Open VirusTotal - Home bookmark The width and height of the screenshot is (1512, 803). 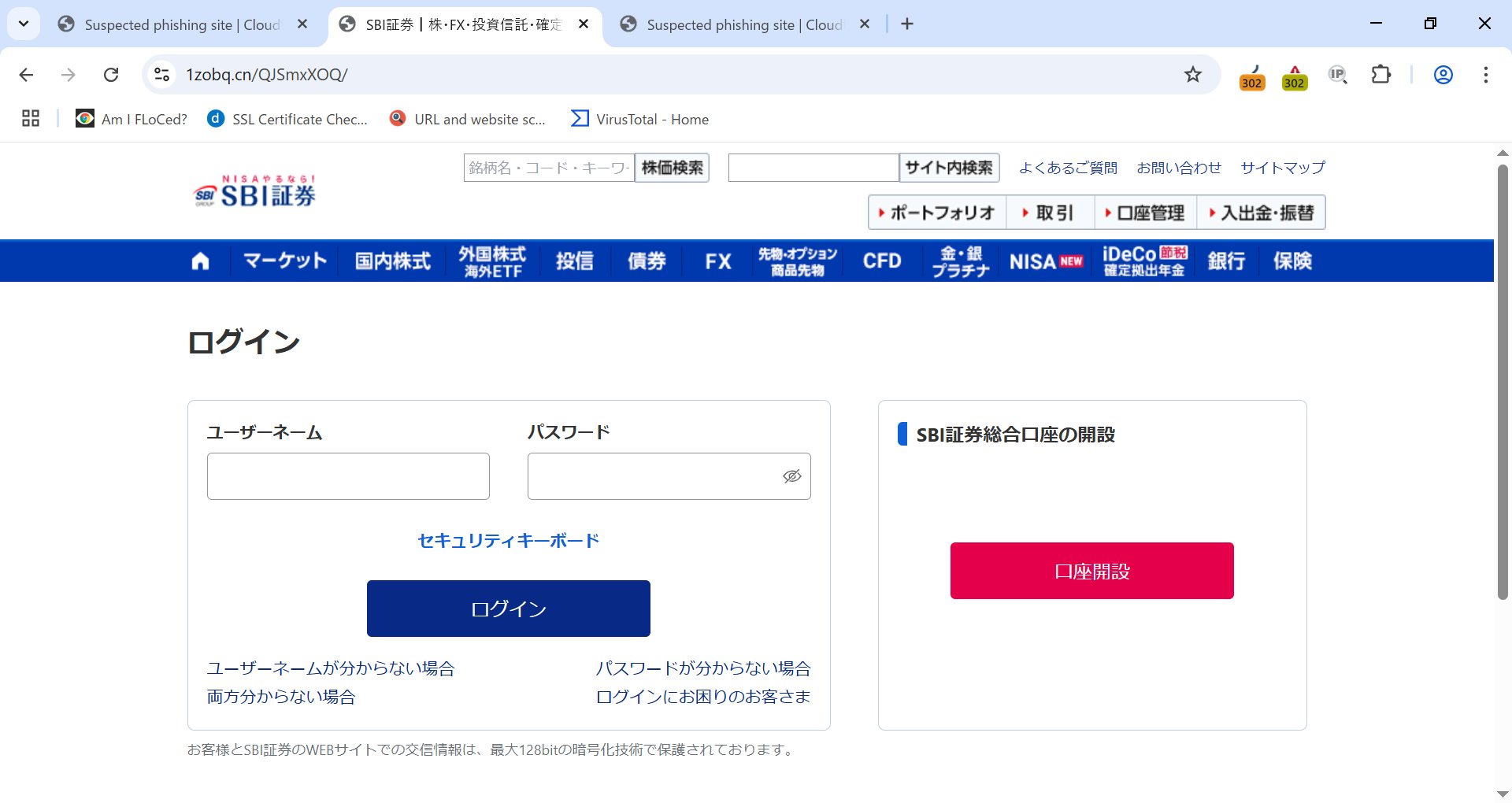click(x=640, y=119)
